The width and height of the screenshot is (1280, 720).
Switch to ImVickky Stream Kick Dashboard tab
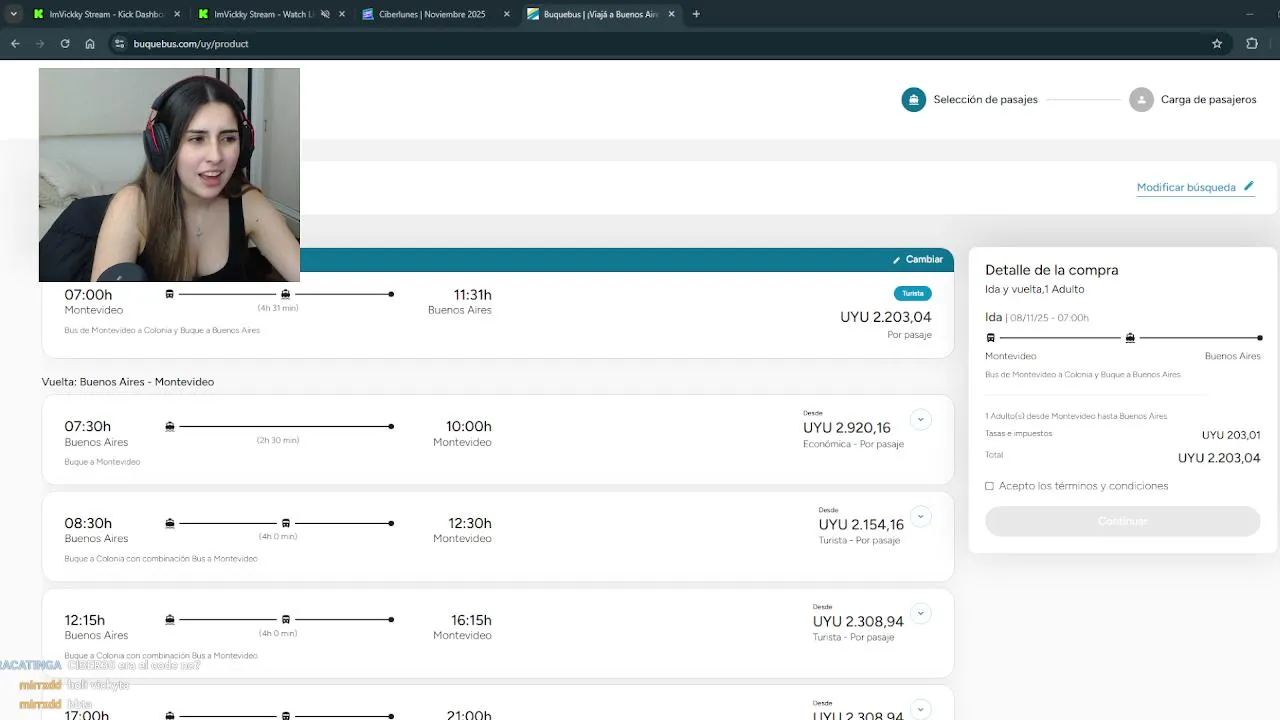(x=106, y=14)
